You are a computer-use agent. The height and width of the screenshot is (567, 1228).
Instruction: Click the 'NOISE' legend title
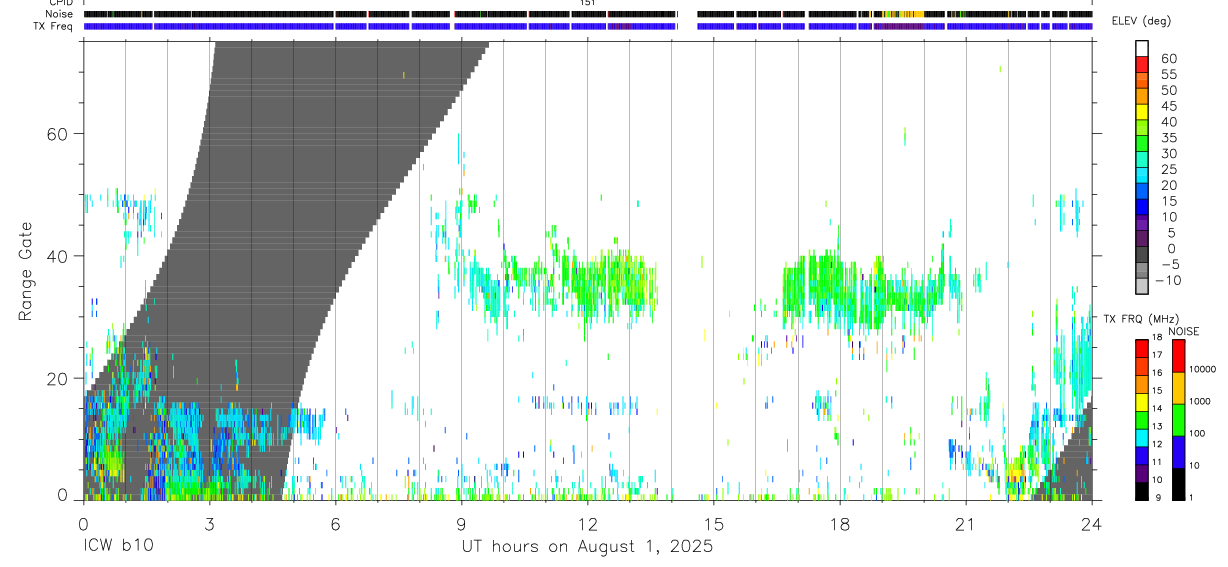(x=1184, y=331)
